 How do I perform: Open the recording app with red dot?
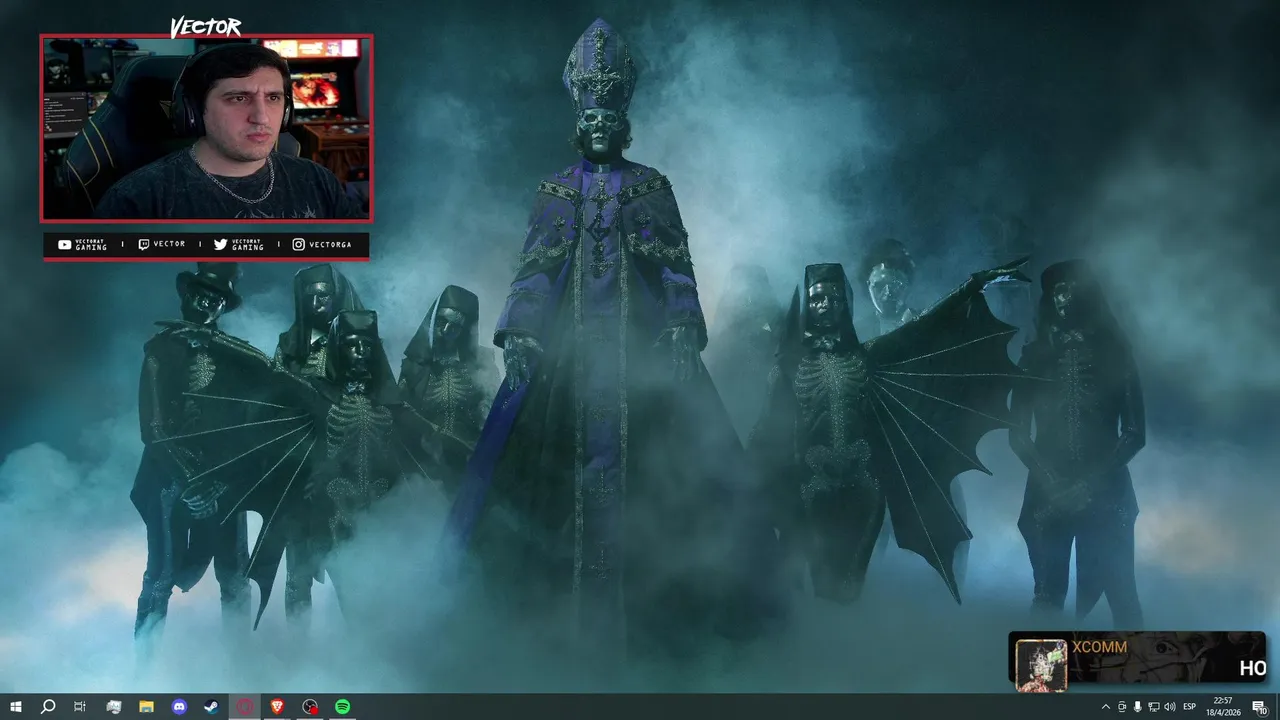[311, 707]
